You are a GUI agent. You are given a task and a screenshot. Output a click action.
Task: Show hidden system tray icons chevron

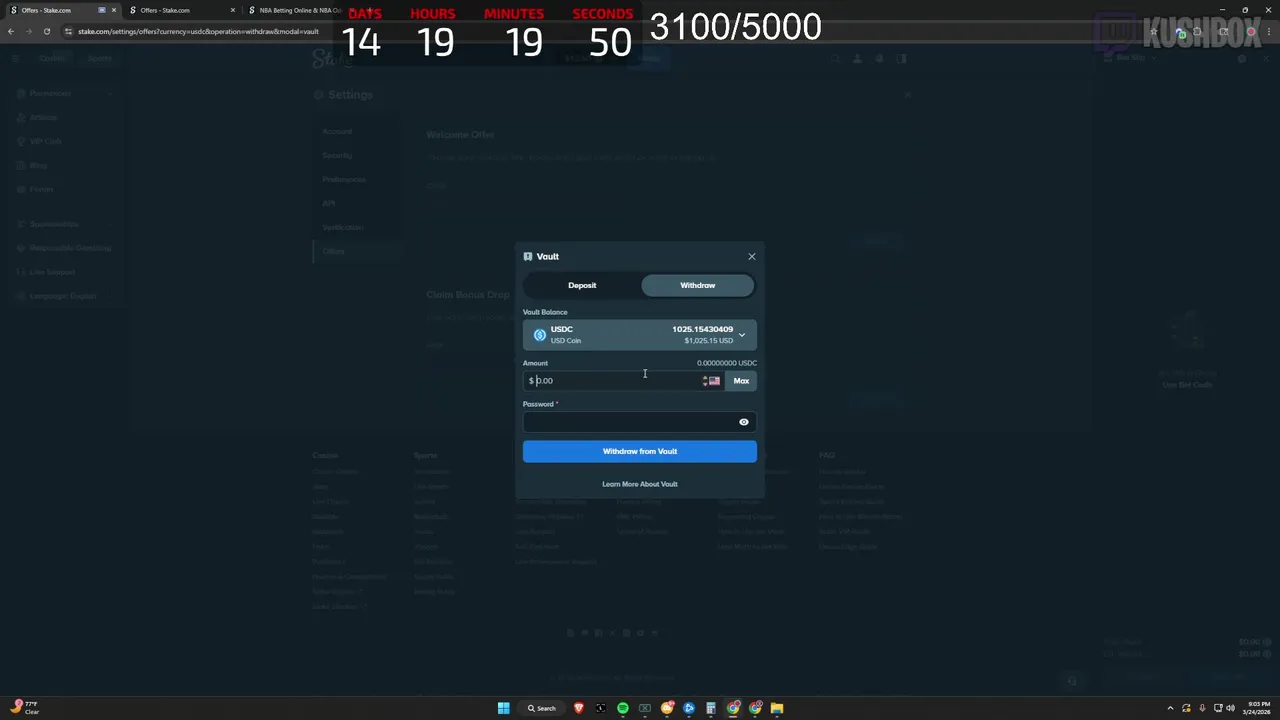coord(1170,708)
